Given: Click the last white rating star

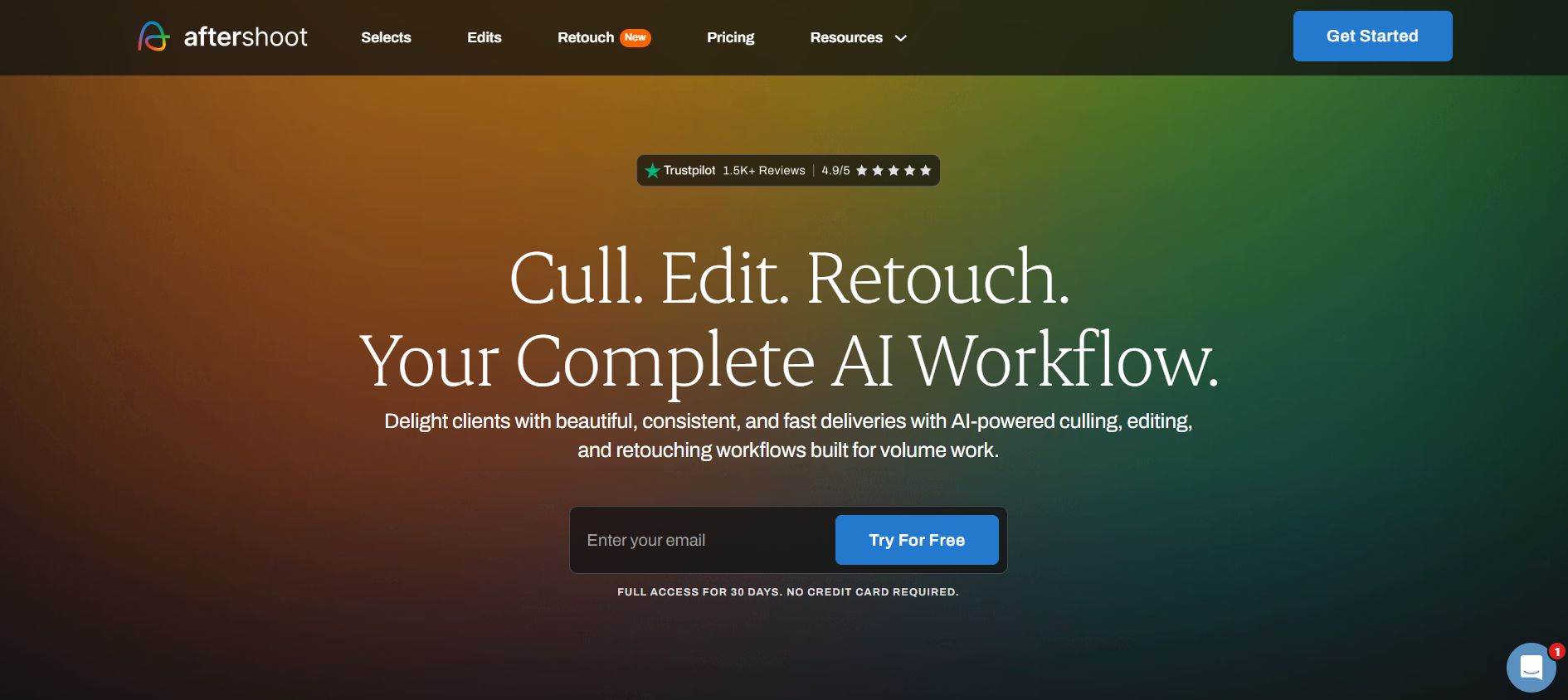Looking at the screenshot, I should pyautogui.click(x=926, y=171).
